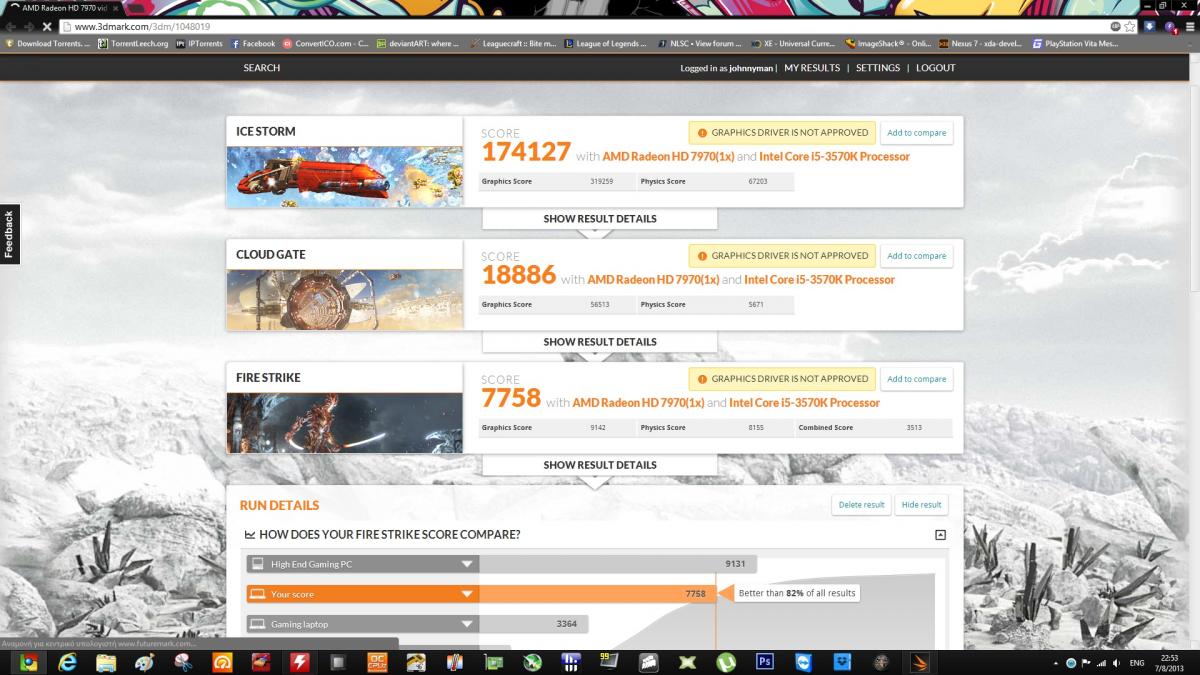Open the FlashFXP red lightning taskbar icon
Screen dimensions: 1200x675
coord(299,662)
